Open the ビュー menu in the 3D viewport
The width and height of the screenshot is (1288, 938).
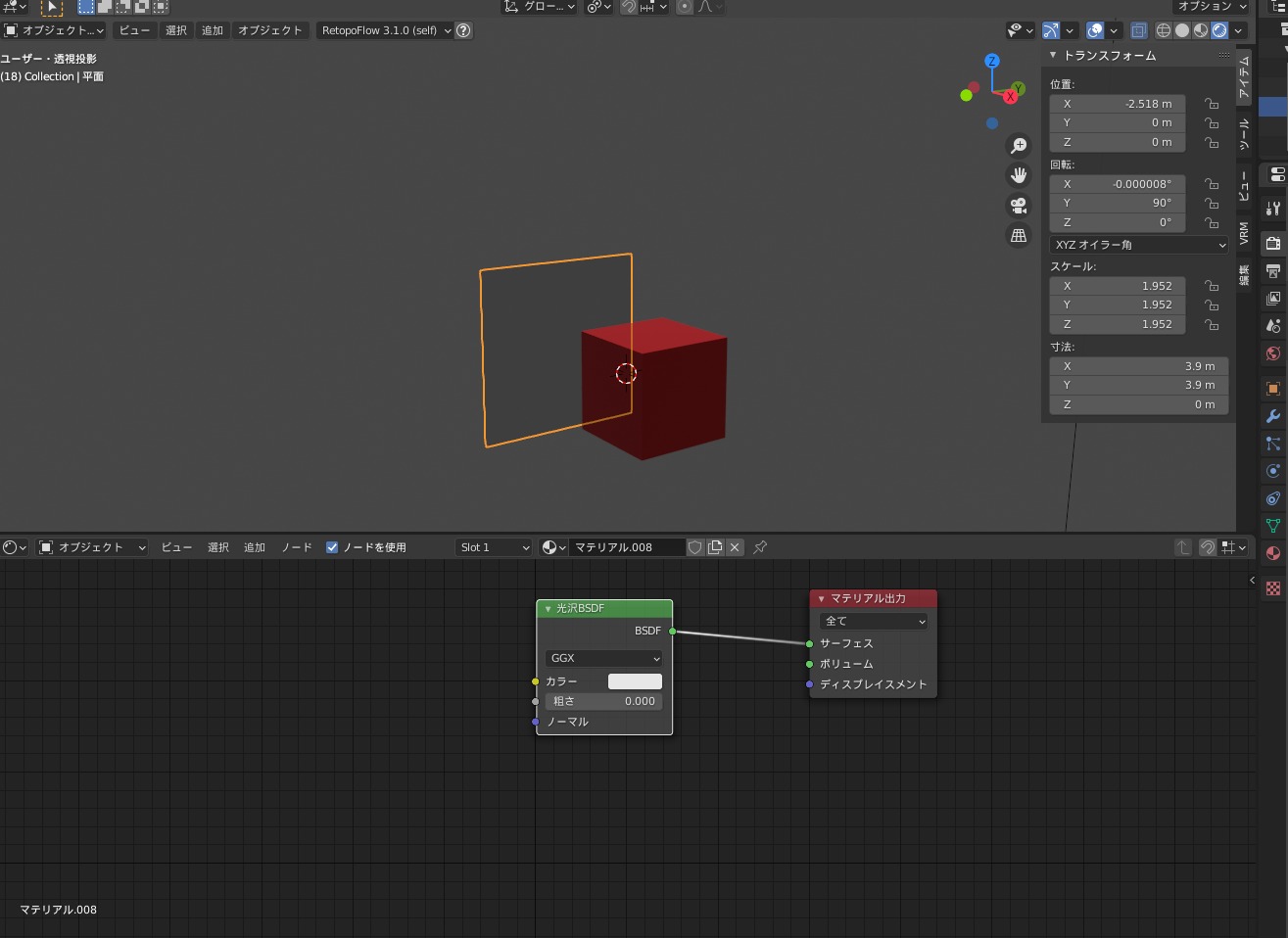[x=134, y=30]
